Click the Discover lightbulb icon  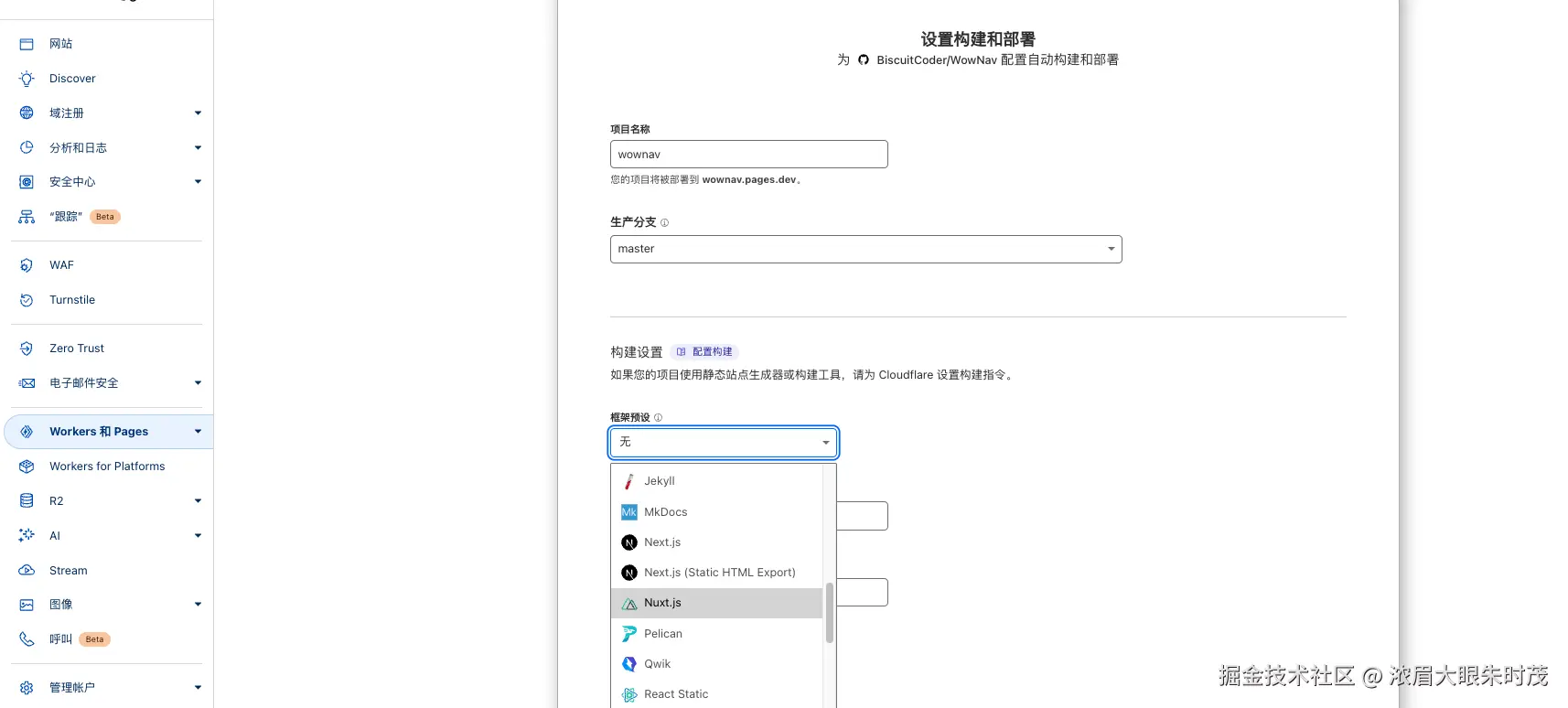pos(27,79)
